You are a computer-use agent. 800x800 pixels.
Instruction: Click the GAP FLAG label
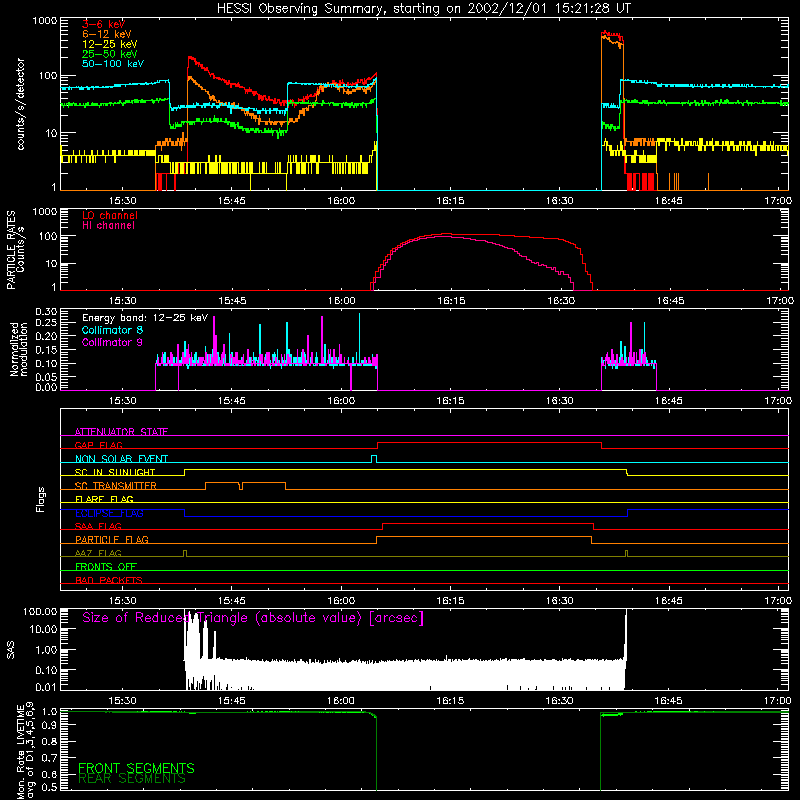98,445
